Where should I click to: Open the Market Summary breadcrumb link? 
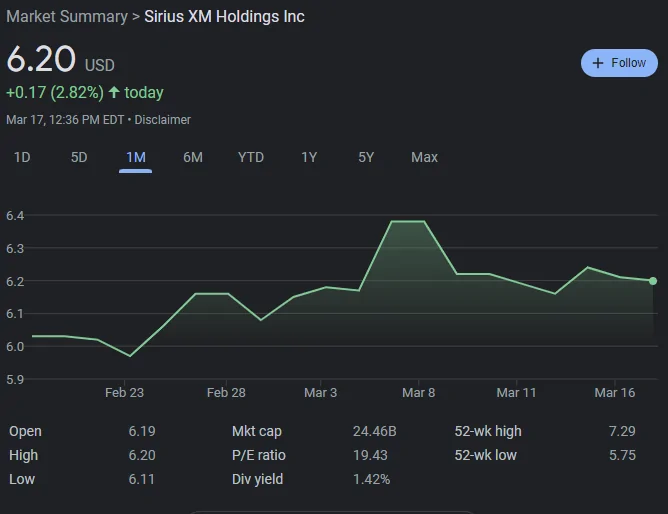[67, 17]
